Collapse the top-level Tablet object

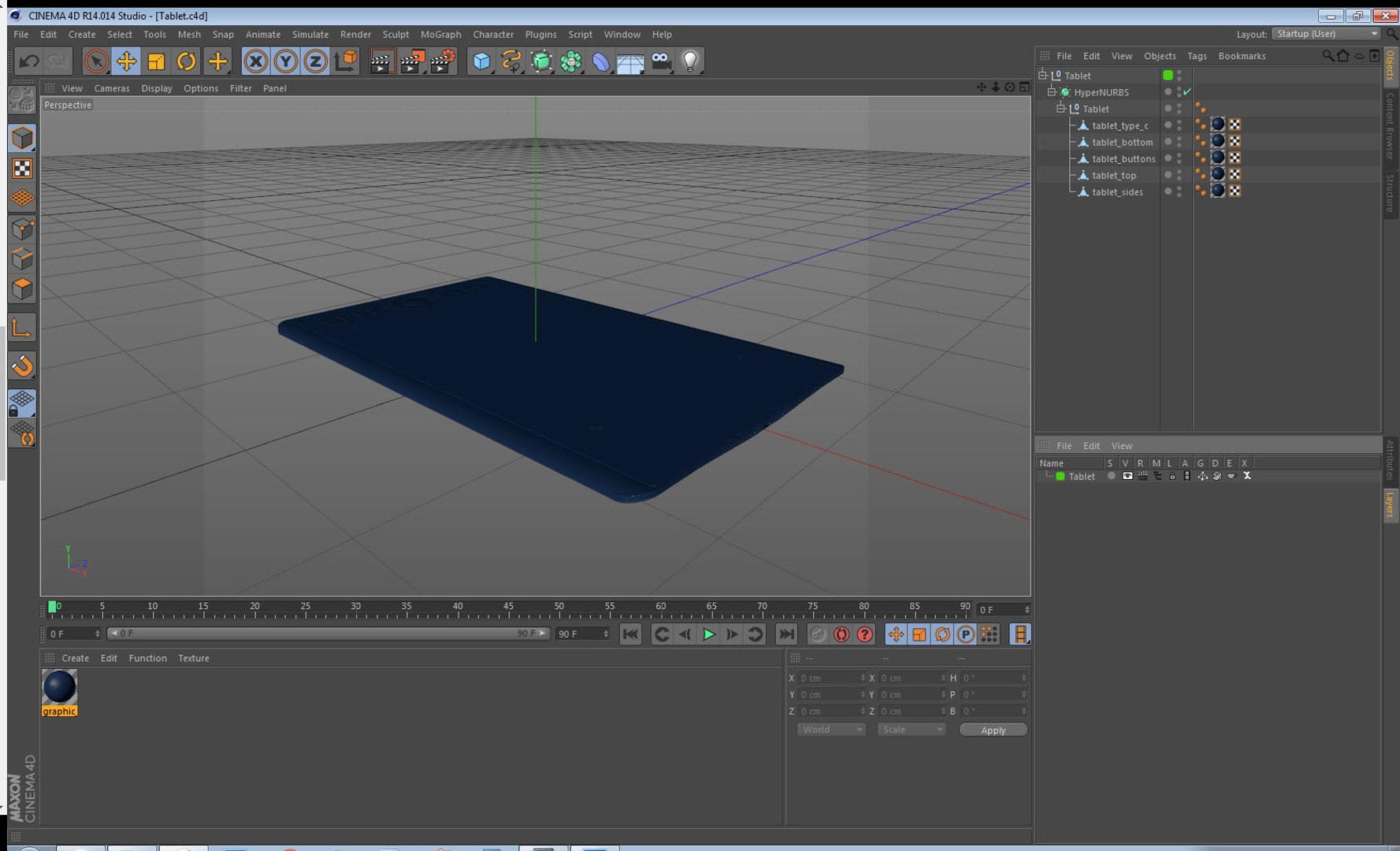pos(1042,75)
